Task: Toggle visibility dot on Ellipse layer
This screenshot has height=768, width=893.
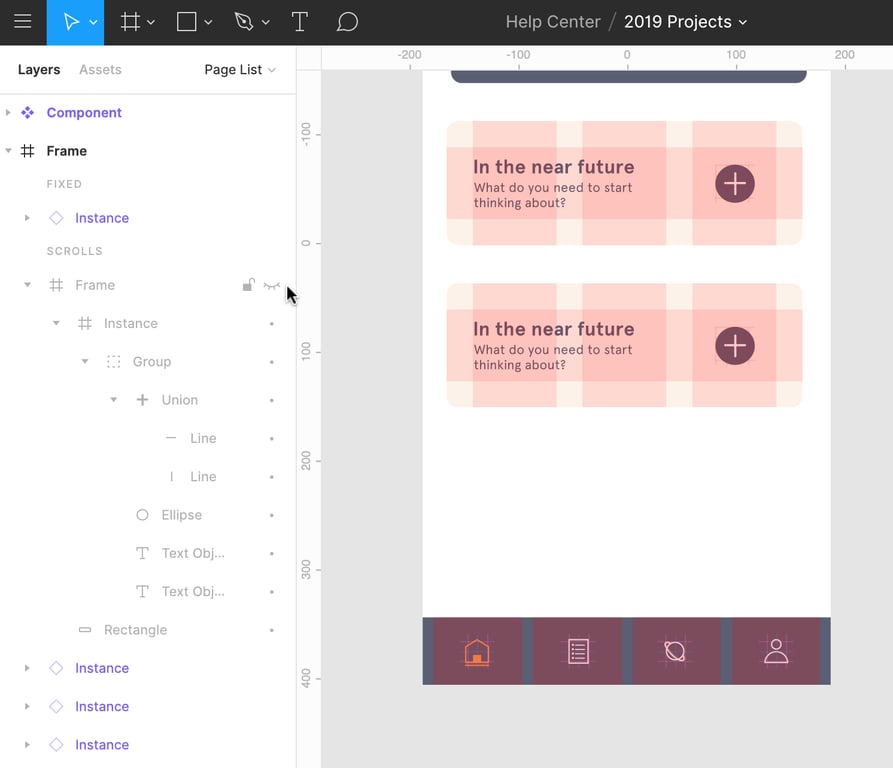Action: click(271, 515)
